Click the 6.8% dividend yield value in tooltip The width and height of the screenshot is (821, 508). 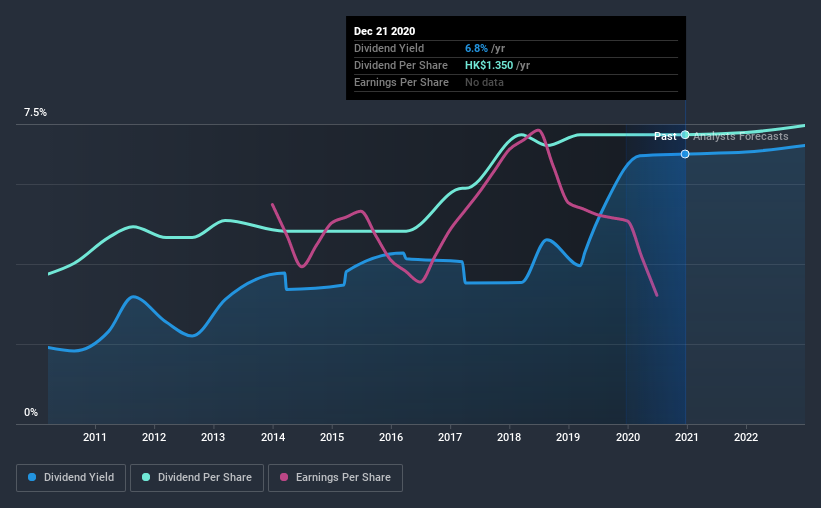point(476,48)
